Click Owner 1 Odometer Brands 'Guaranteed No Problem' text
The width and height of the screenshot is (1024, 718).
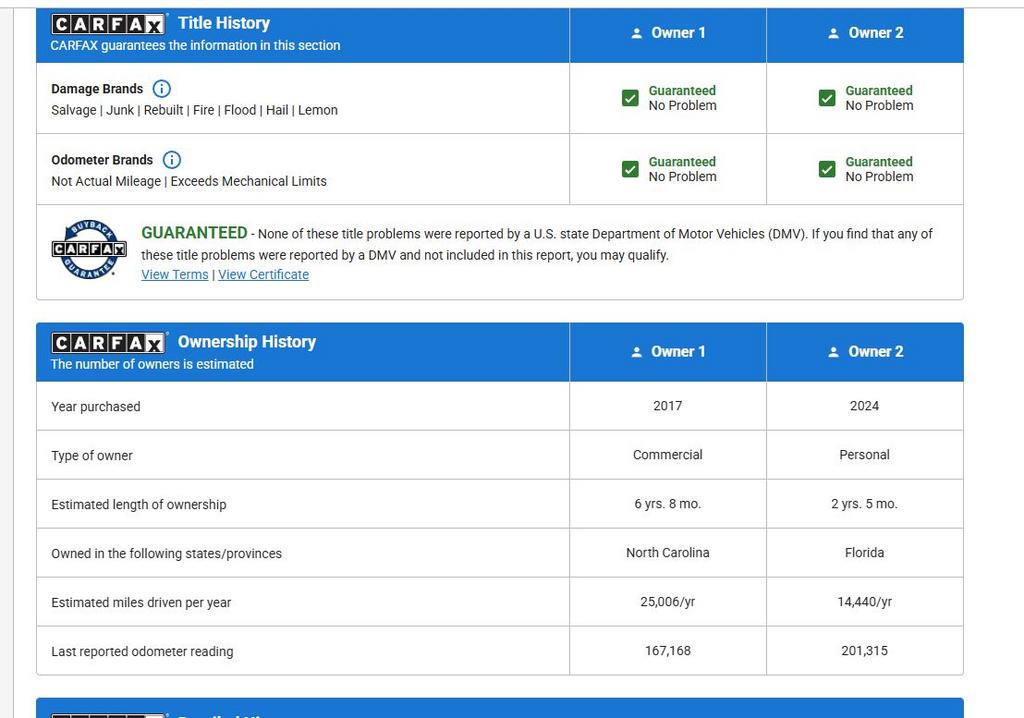[x=682, y=169]
